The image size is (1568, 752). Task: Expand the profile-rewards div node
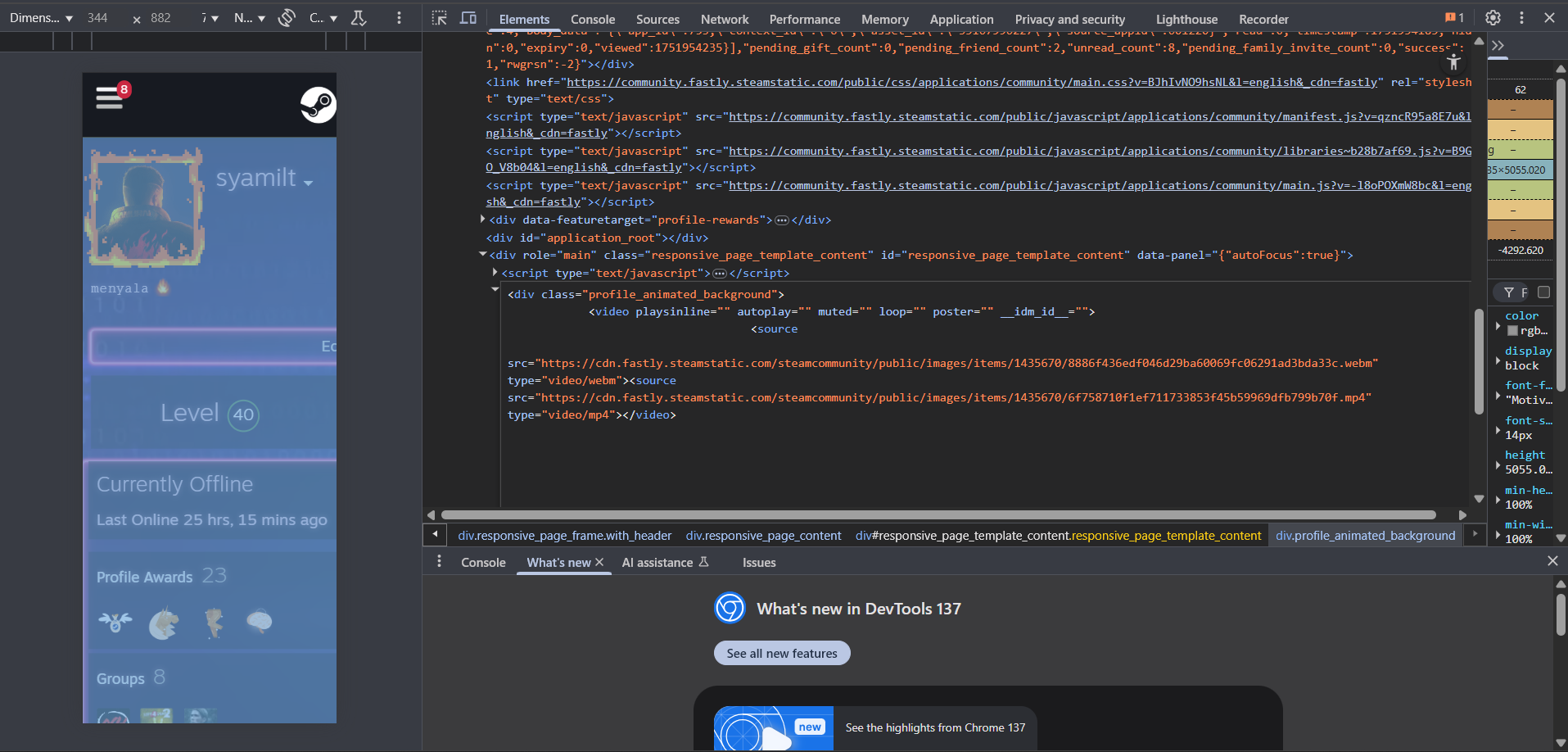point(482,220)
